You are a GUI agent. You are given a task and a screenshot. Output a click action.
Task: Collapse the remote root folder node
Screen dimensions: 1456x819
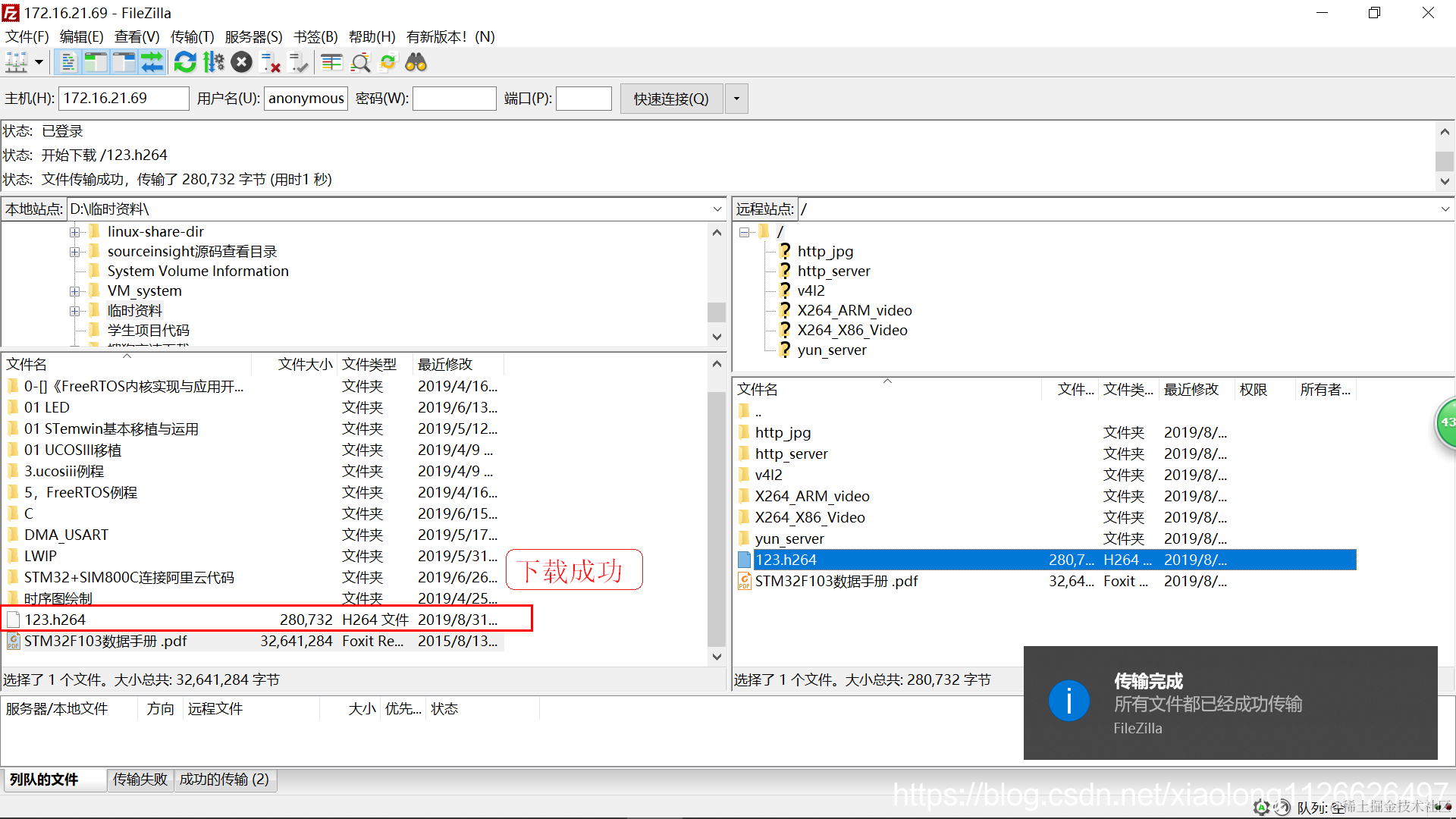(x=745, y=232)
